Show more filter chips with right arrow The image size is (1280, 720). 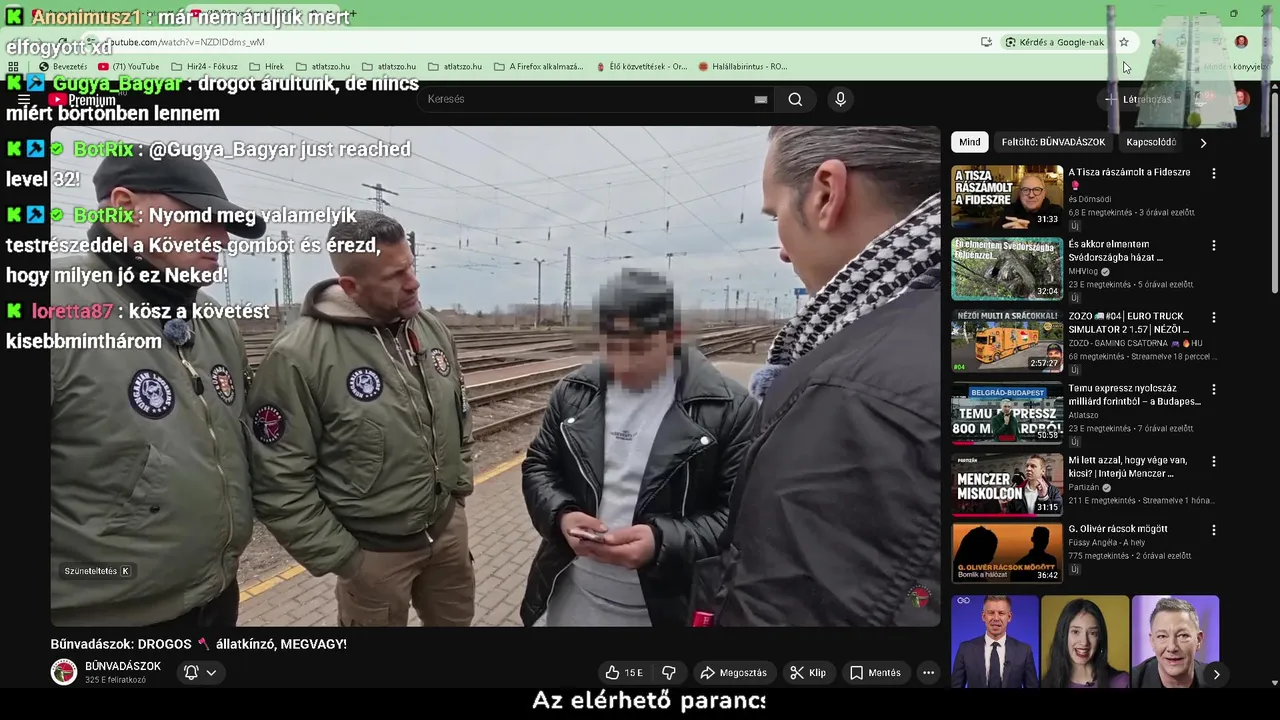pos(1203,143)
